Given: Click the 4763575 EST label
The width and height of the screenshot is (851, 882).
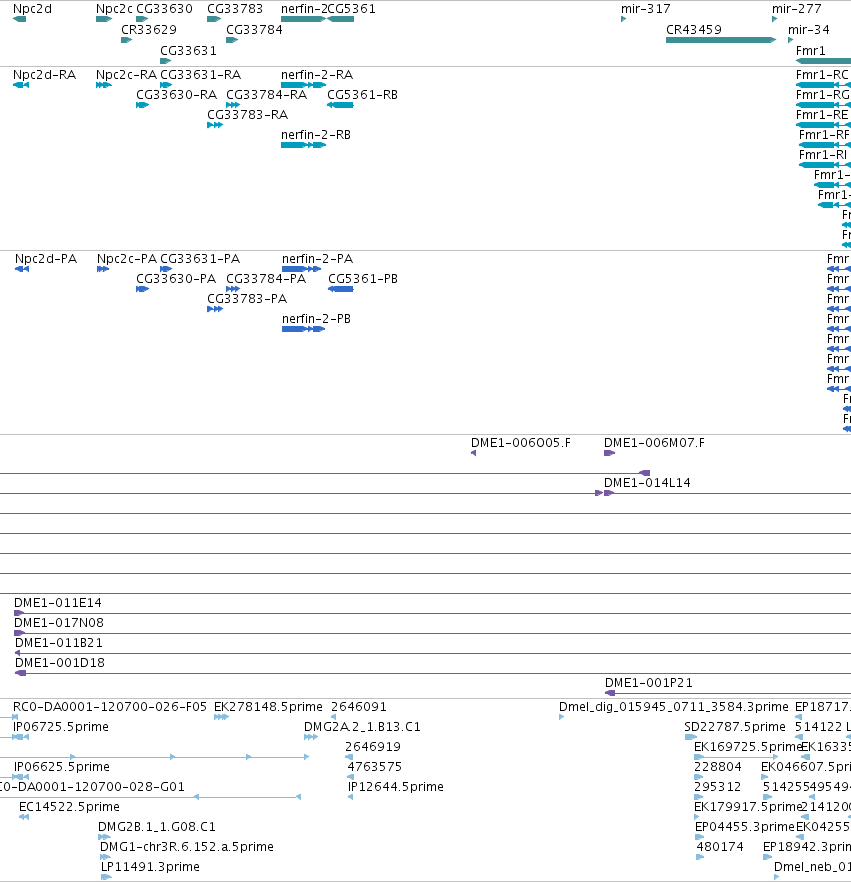Looking at the screenshot, I should tap(375, 767).
